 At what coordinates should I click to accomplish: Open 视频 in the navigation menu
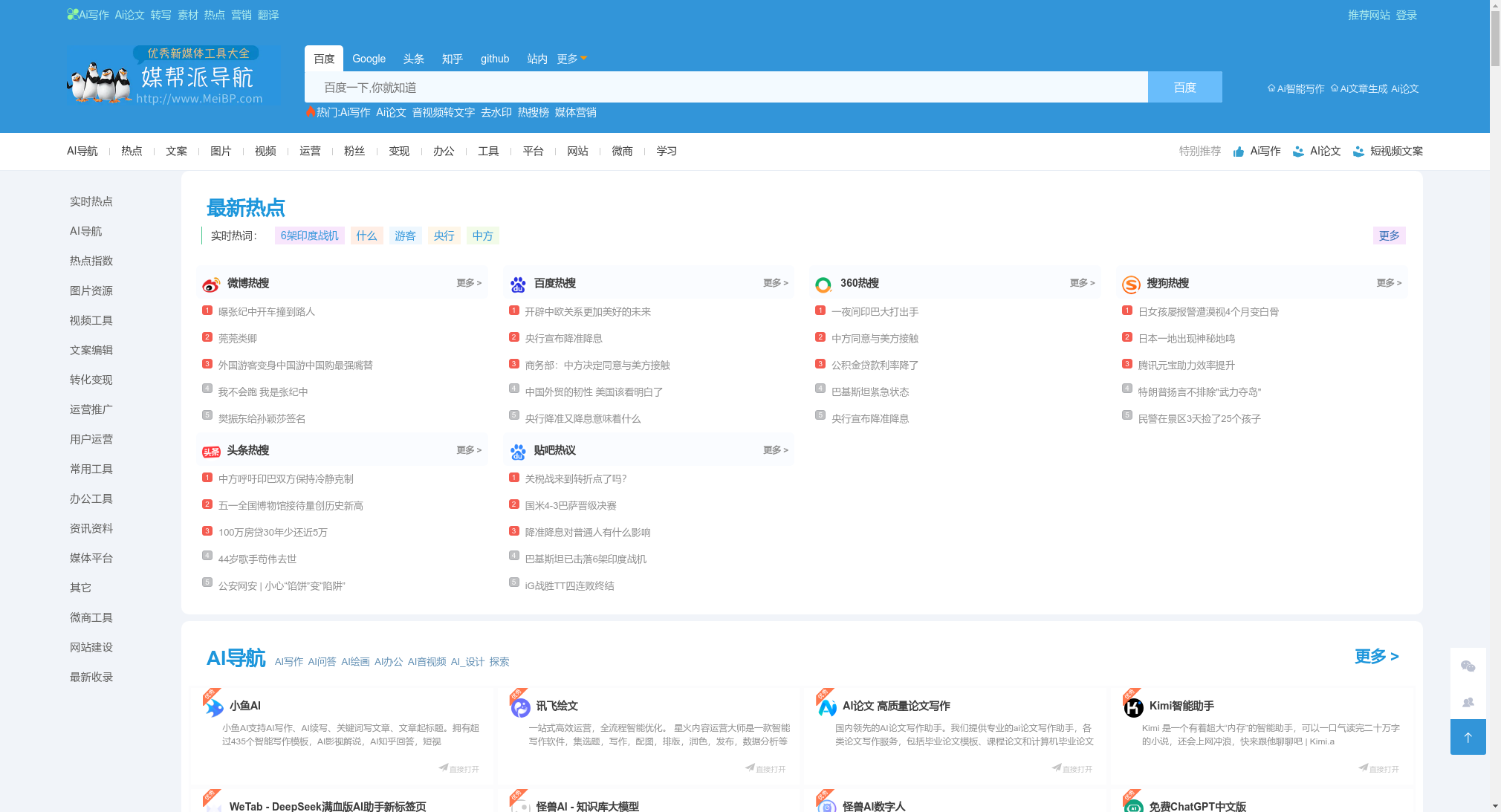(265, 151)
